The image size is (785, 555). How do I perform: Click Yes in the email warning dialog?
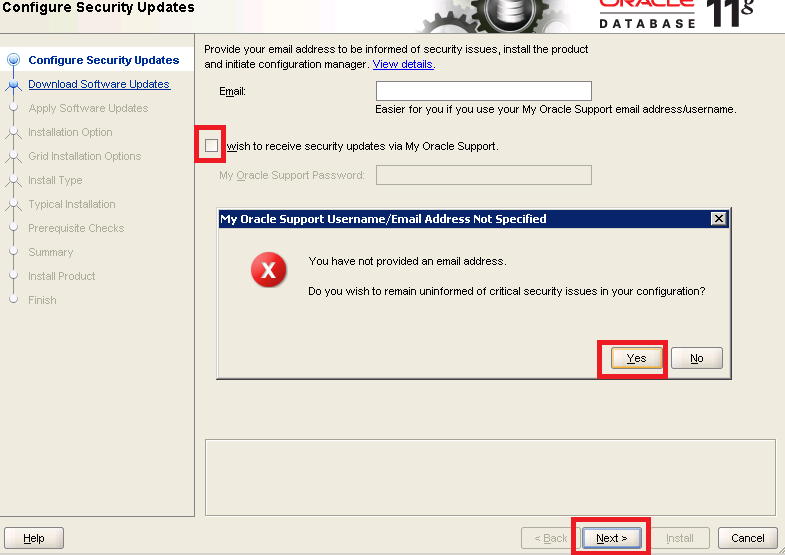click(x=636, y=358)
